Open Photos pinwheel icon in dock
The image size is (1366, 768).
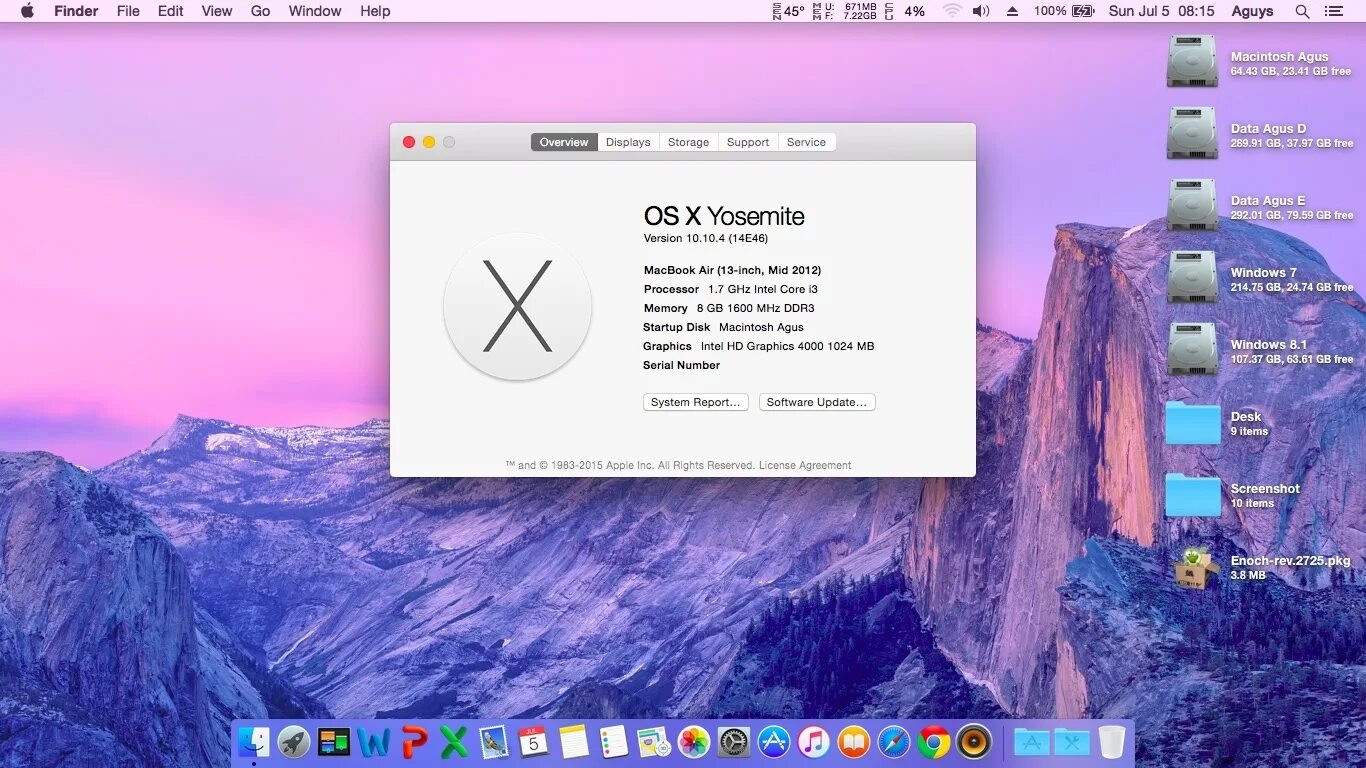(694, 741)
